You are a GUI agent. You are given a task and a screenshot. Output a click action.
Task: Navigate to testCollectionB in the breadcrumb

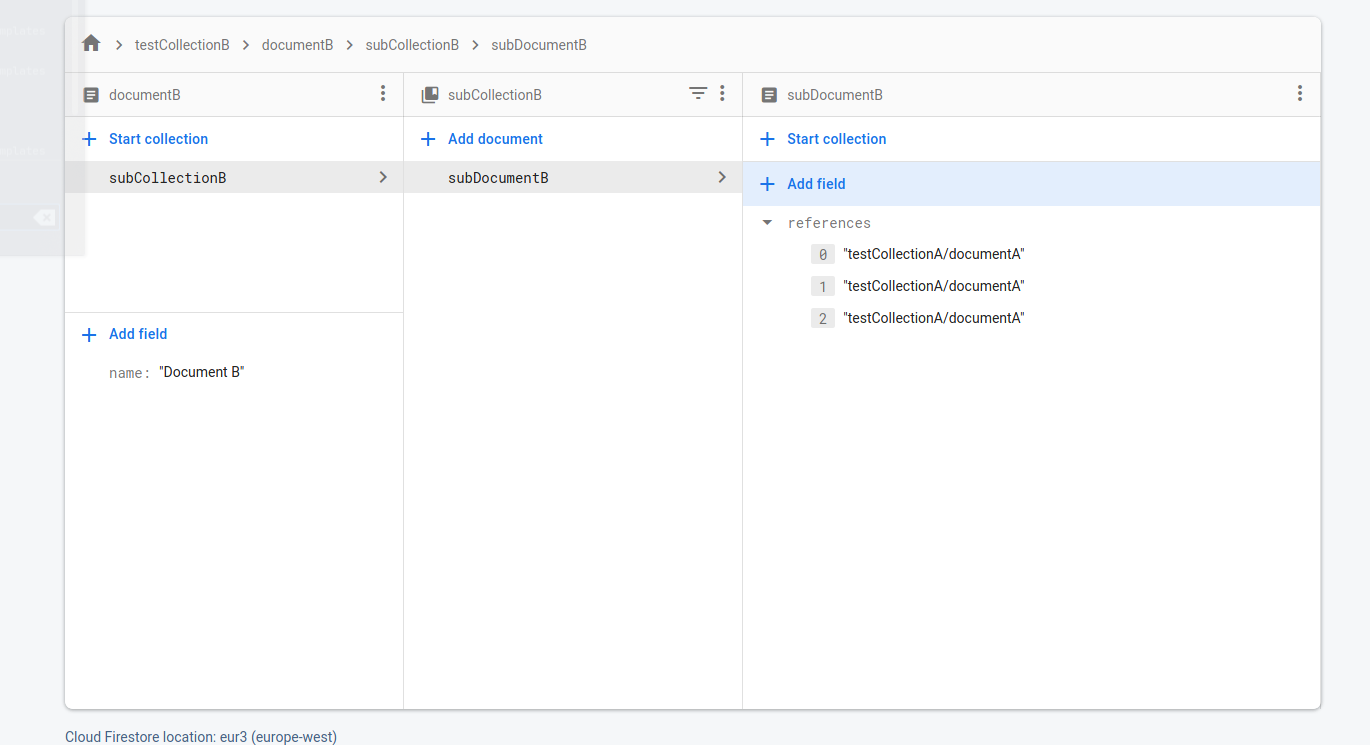182,45
